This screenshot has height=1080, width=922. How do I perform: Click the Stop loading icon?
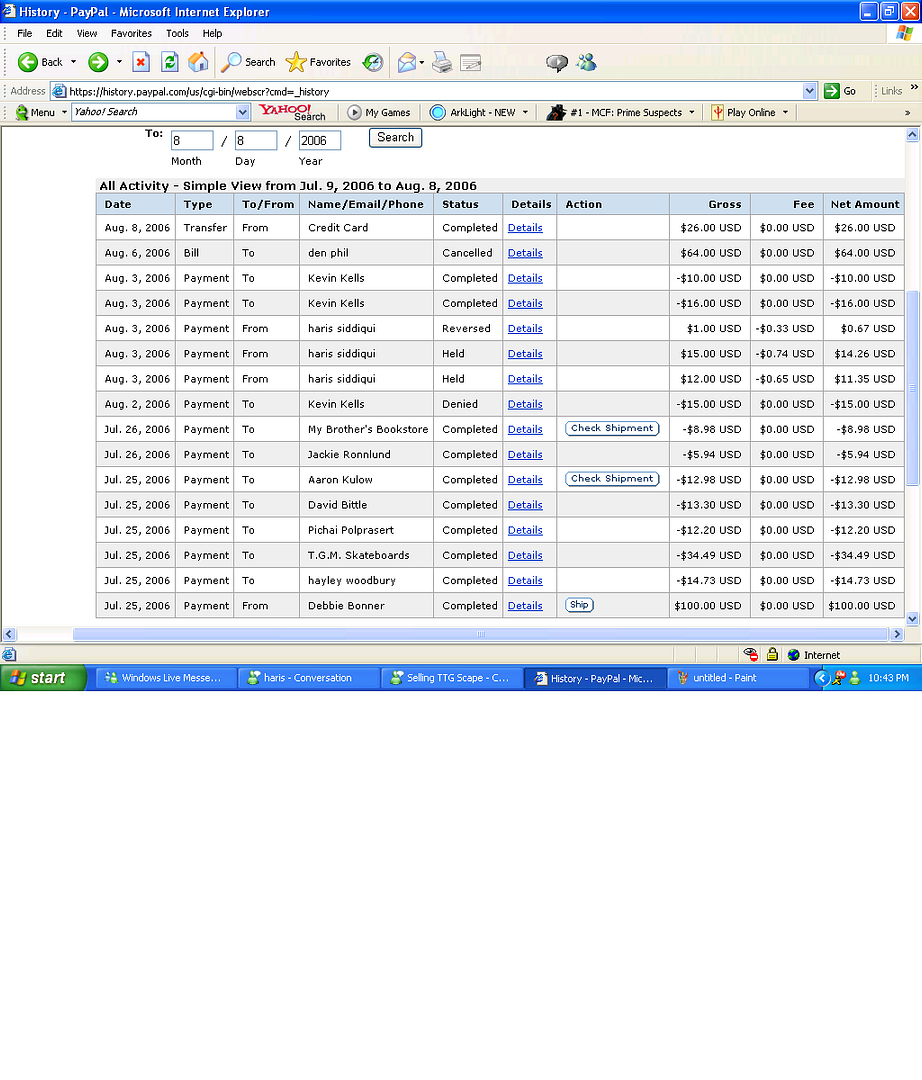point(141,62)
